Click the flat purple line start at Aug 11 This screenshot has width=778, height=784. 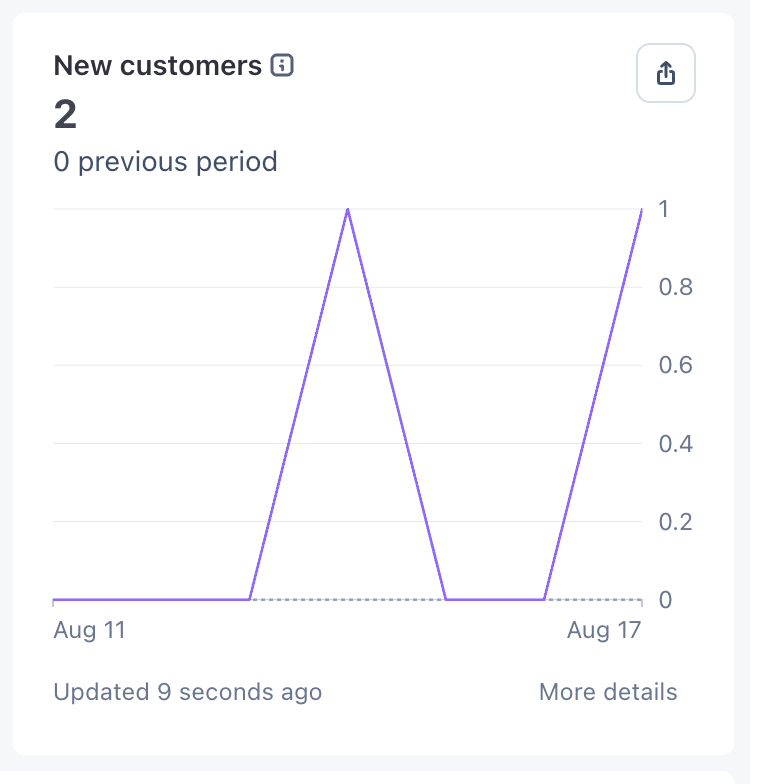[54, 599]
